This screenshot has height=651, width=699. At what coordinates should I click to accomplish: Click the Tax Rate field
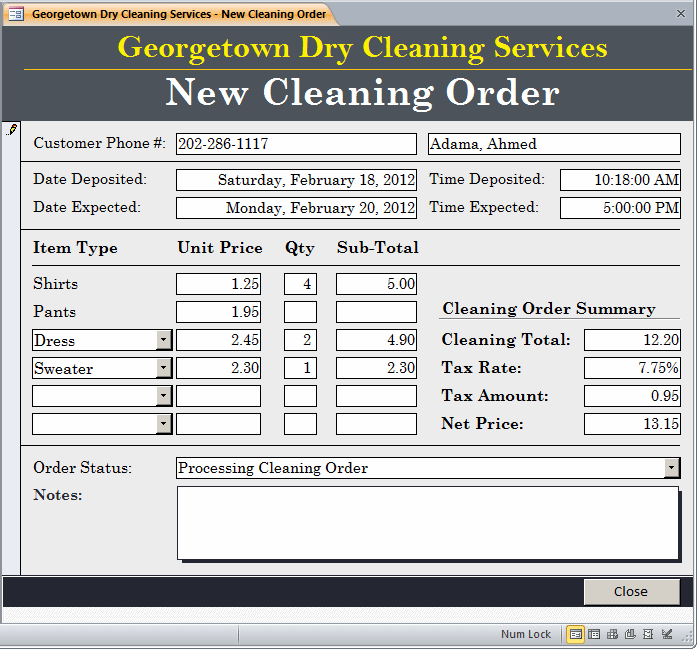(632, 368)
